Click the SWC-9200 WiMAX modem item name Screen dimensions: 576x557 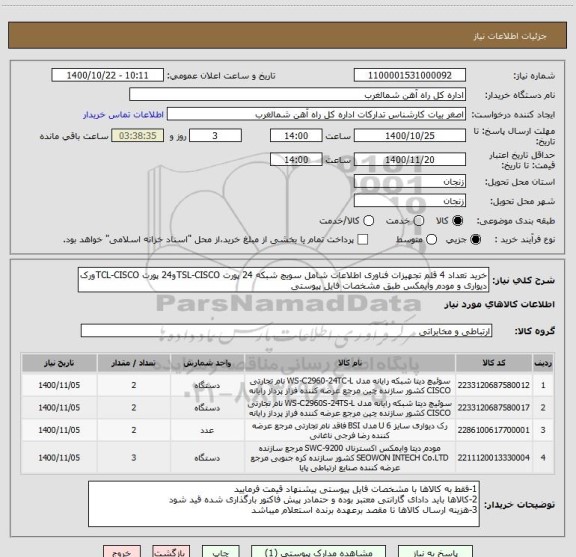(350, 458)
